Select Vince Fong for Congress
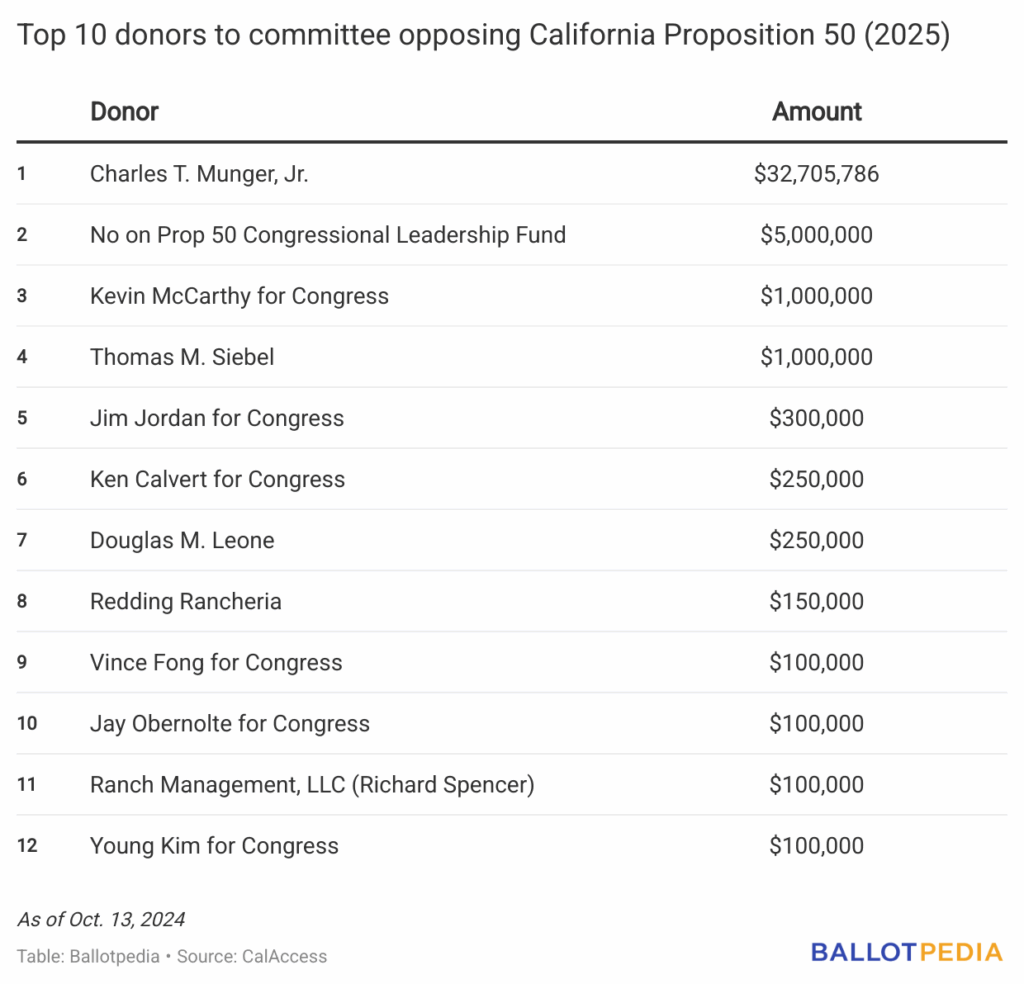The width and height of the screenshot is (1024, 984). [x=216, y=662]
